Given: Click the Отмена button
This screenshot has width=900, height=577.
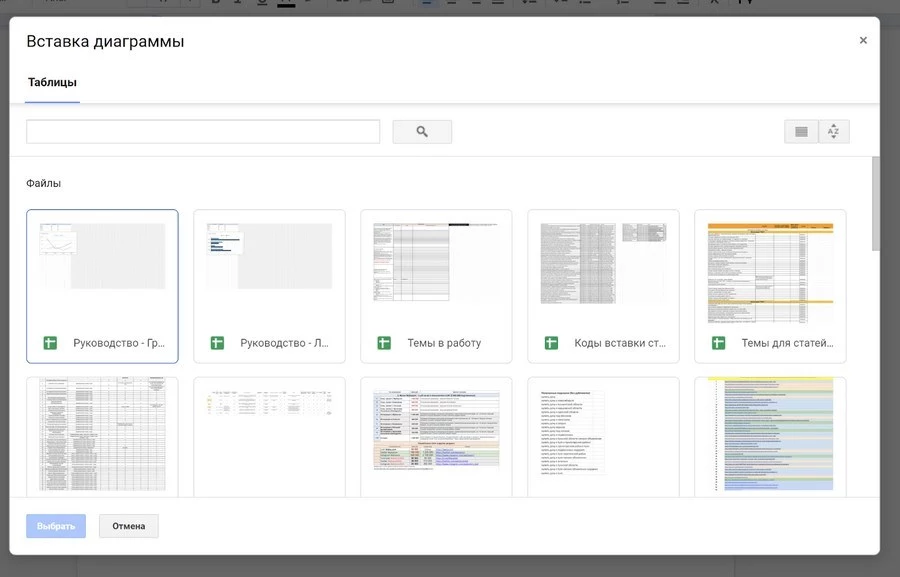Looking at the screenshot, I should coord(129,526).
